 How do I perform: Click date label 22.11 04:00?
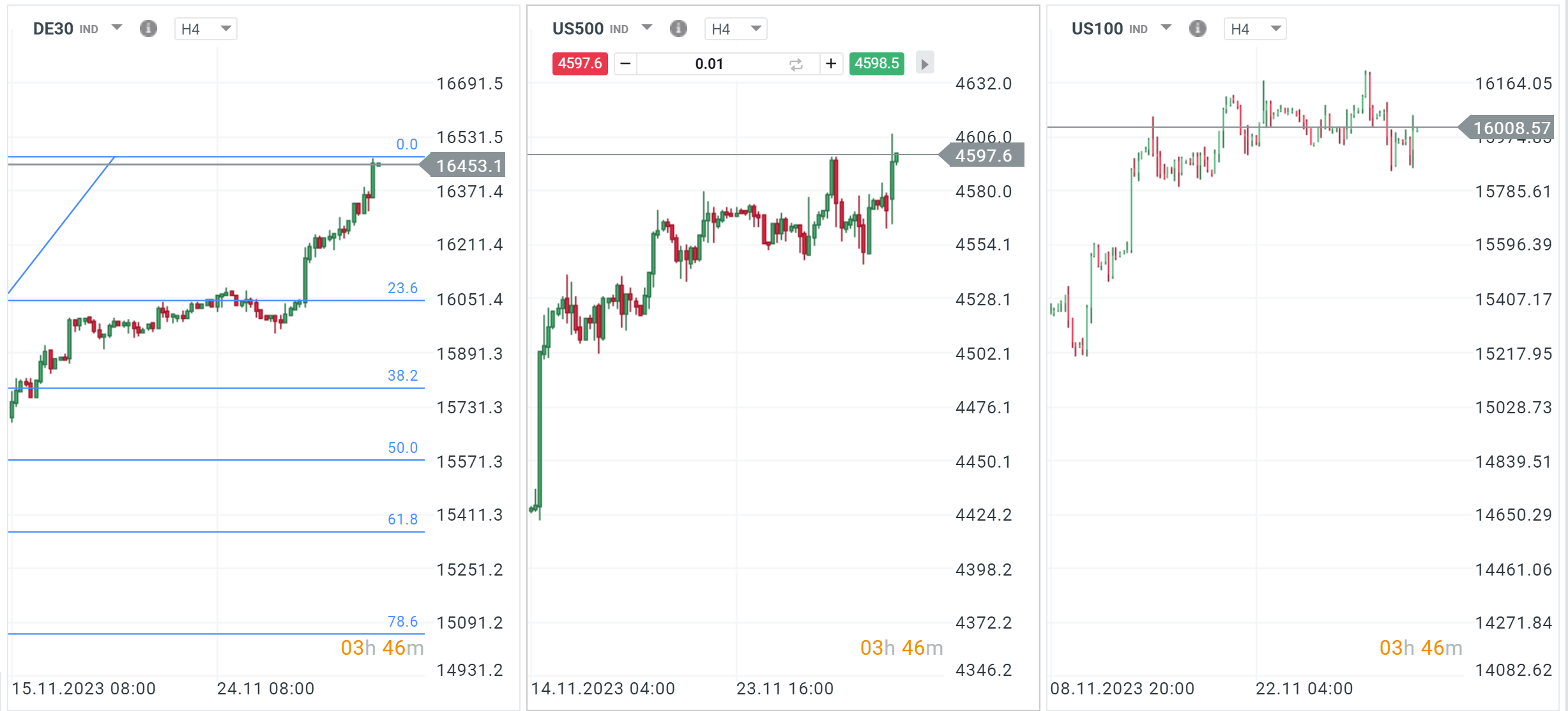click(x=1304, y=689)
